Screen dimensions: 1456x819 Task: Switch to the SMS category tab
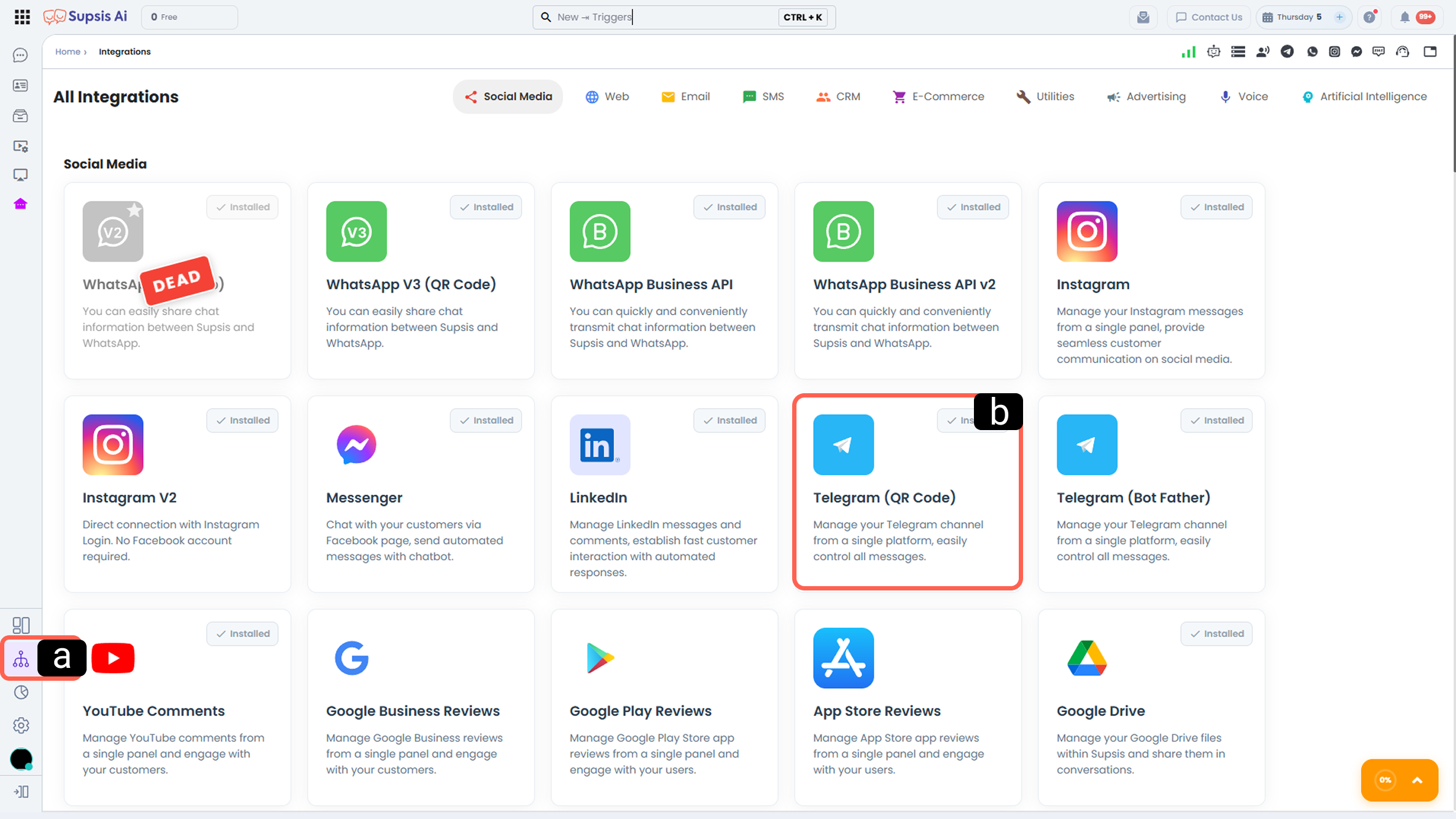(763, 96)
